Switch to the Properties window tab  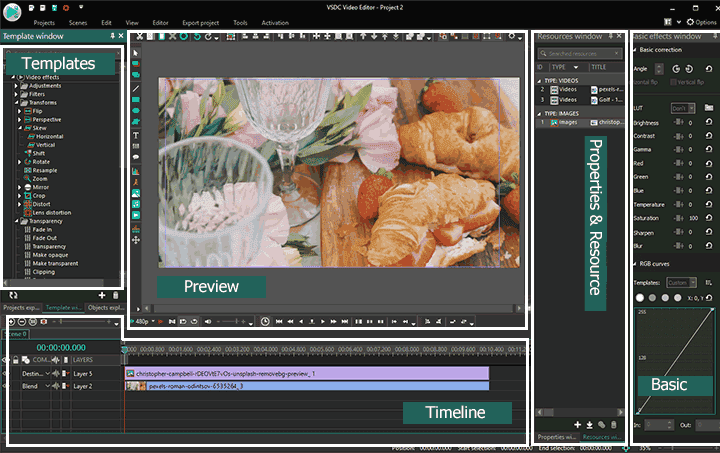(x=554, y=437)
